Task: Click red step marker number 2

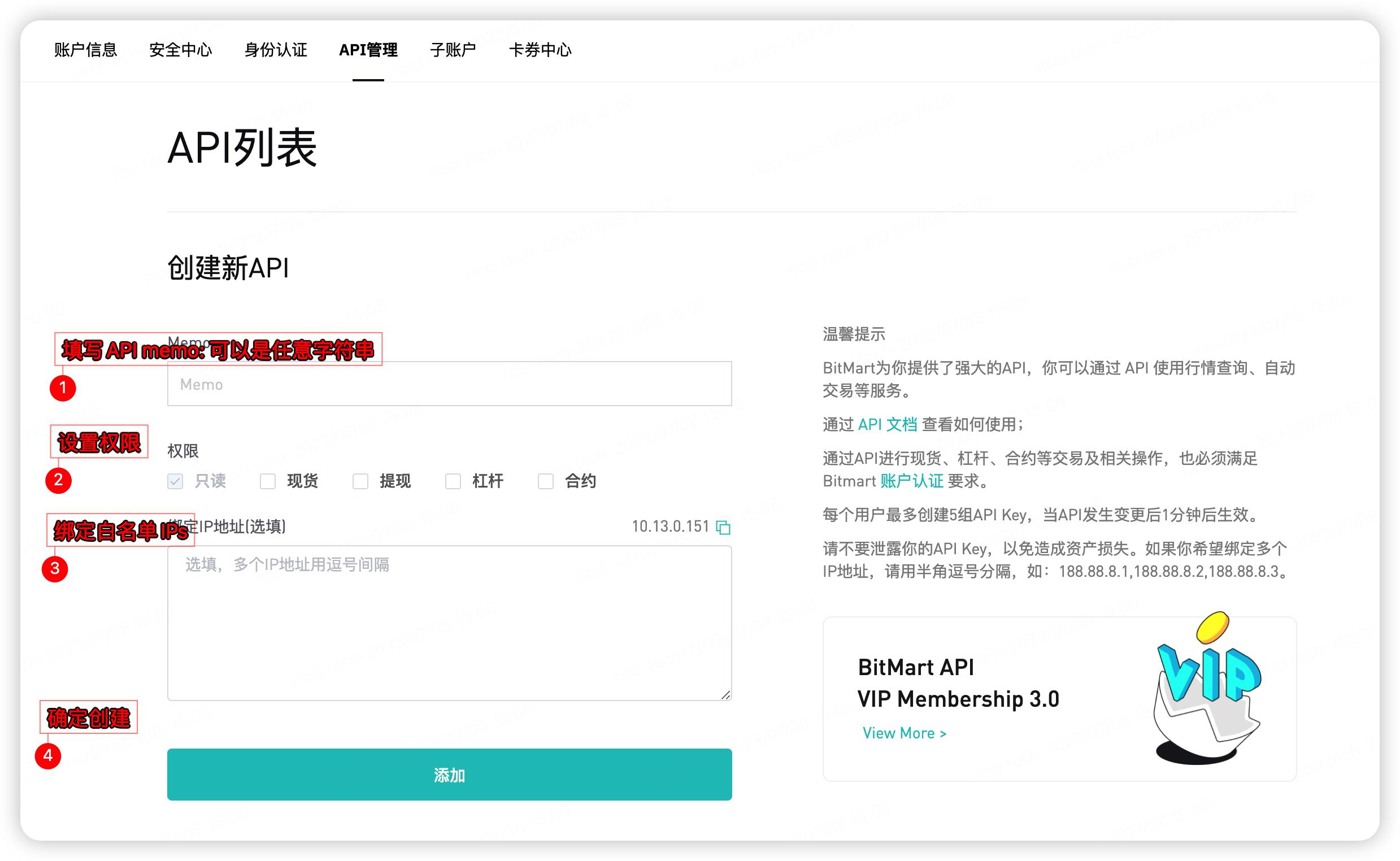Action: 58,480
